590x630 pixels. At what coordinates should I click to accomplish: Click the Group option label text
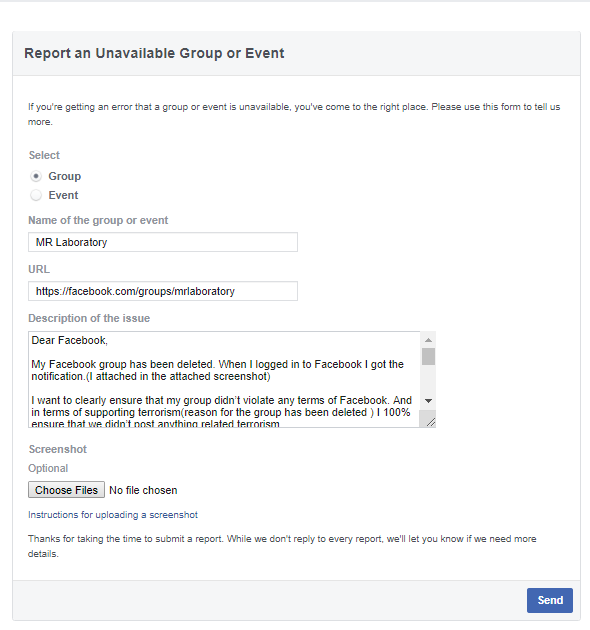[65, 176]
